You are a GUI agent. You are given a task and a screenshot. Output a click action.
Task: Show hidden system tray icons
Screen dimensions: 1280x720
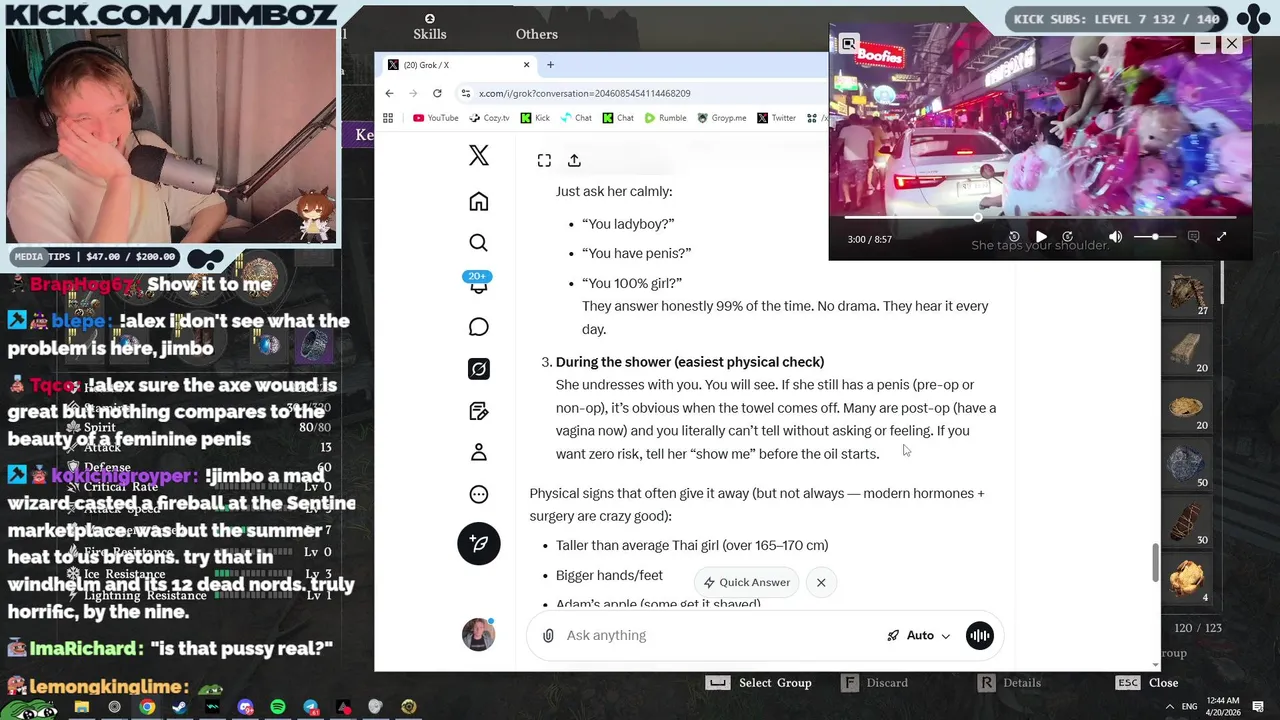click(1168, 706)
